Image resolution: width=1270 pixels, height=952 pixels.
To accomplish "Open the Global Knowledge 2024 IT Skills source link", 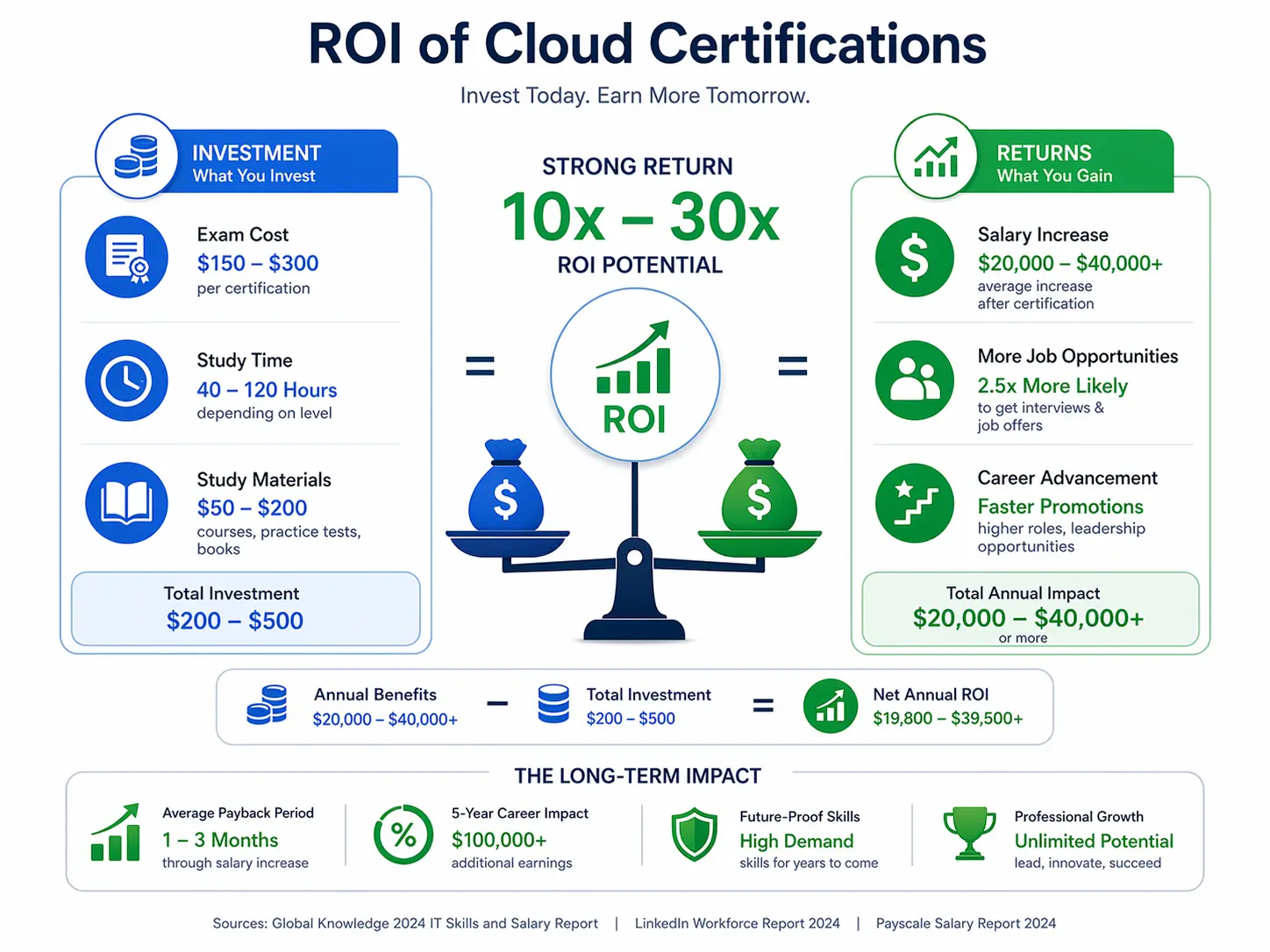I will tap(434, 923).
